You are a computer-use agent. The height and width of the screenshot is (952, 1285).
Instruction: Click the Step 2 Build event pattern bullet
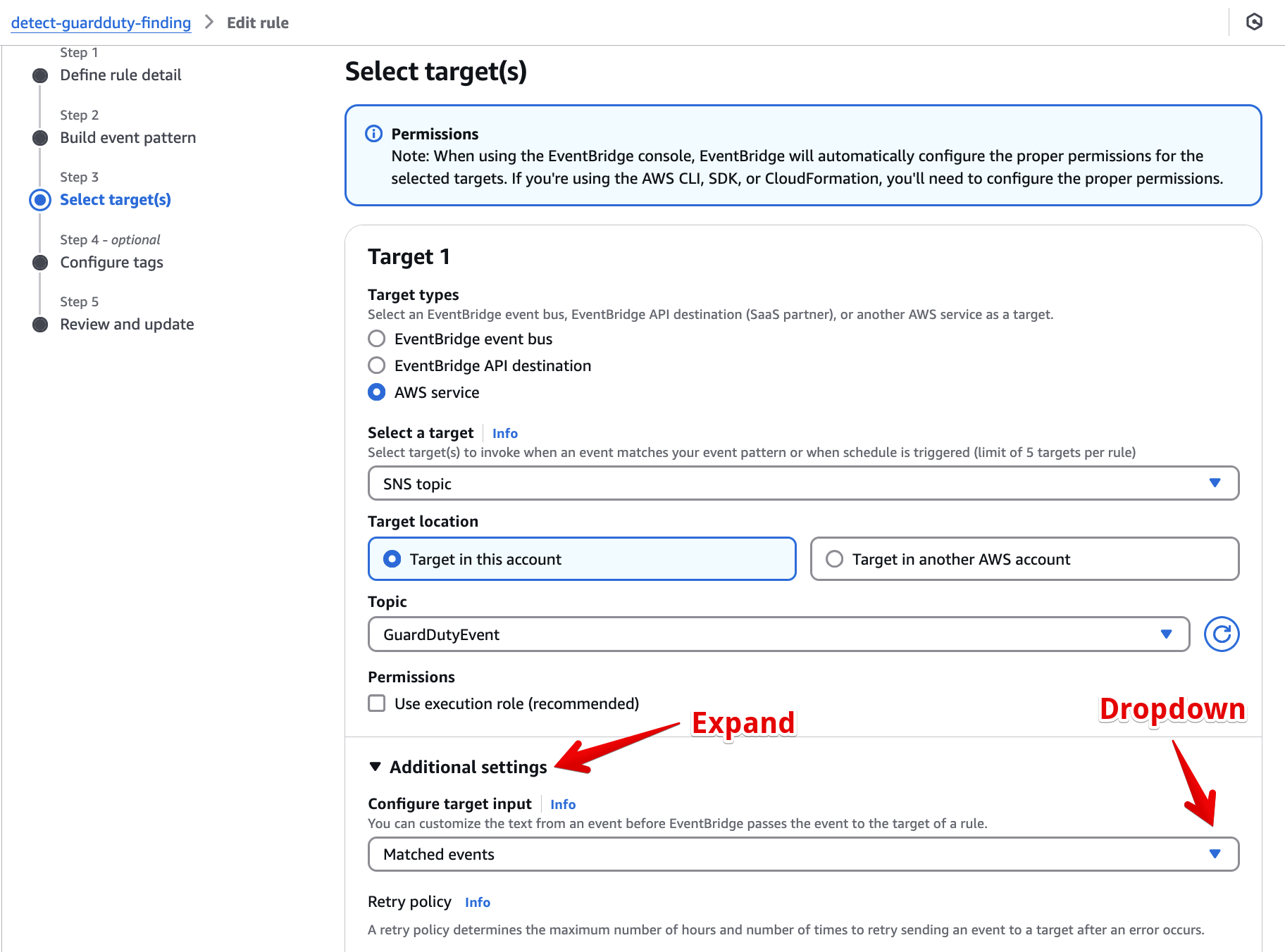pos(40,138)
